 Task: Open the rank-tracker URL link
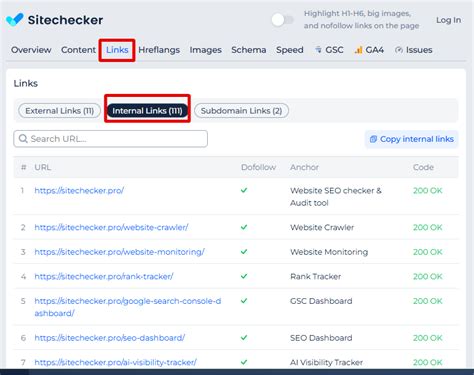click(104, 277)
